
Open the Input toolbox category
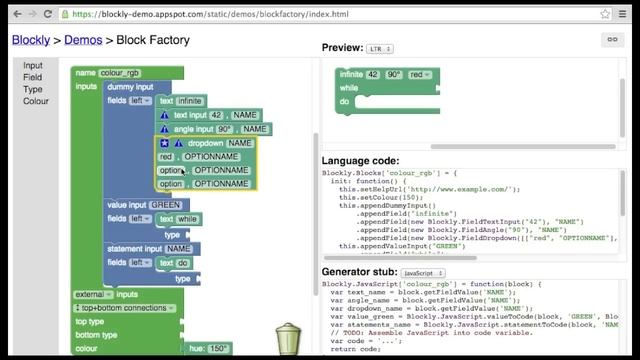[x=33, y=65]
